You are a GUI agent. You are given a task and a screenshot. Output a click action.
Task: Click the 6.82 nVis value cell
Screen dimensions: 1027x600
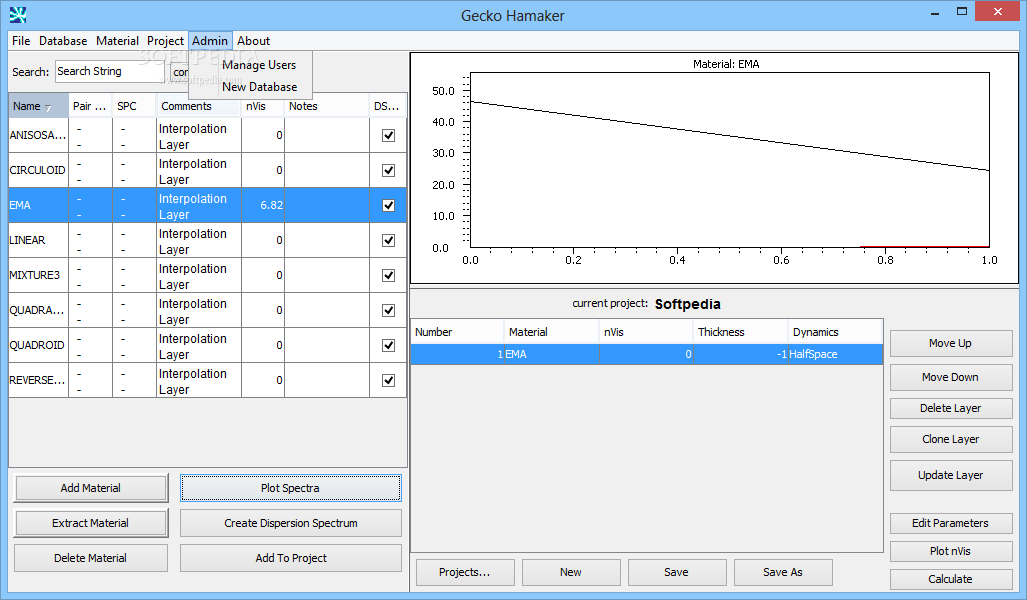(263, 205)
